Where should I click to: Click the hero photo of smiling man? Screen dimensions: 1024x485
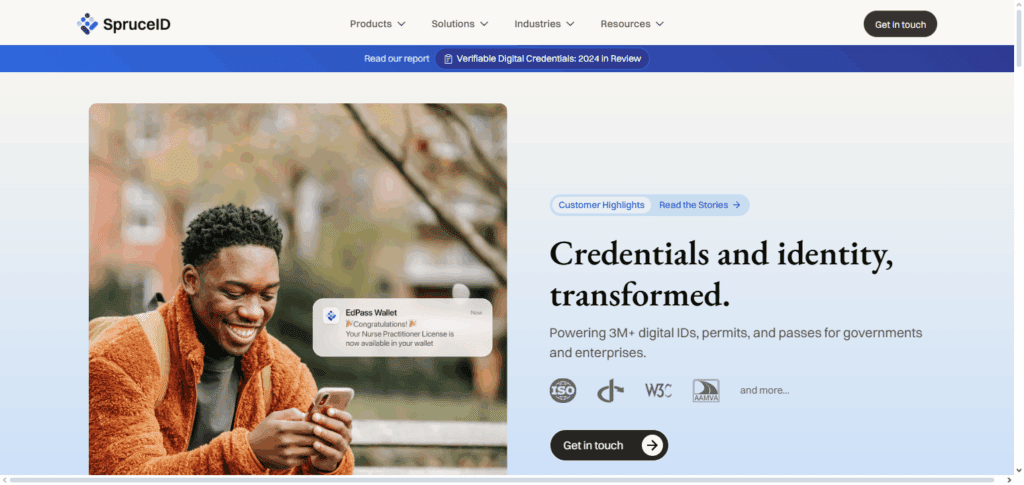[x=297, y=289]
